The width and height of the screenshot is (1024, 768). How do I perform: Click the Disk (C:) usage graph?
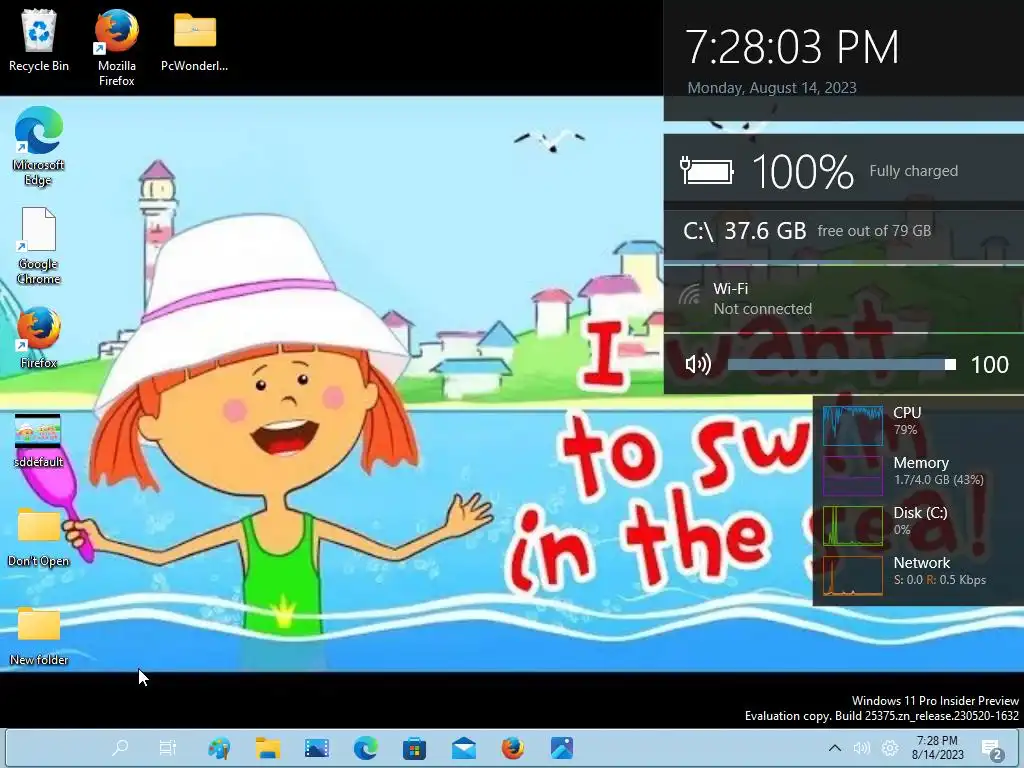(x=852, y=526)
